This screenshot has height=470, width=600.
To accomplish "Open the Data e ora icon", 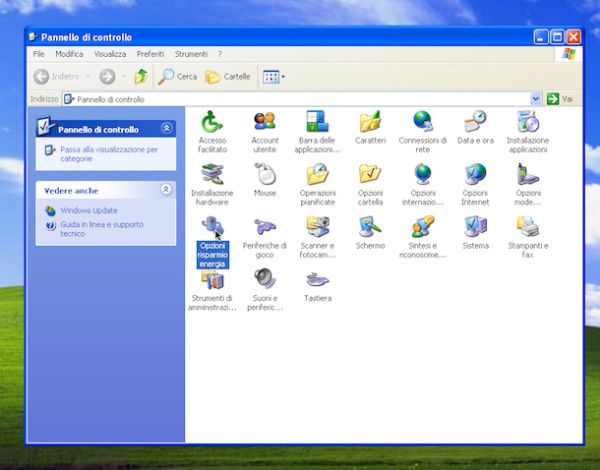I will click(x=475, y=124).
